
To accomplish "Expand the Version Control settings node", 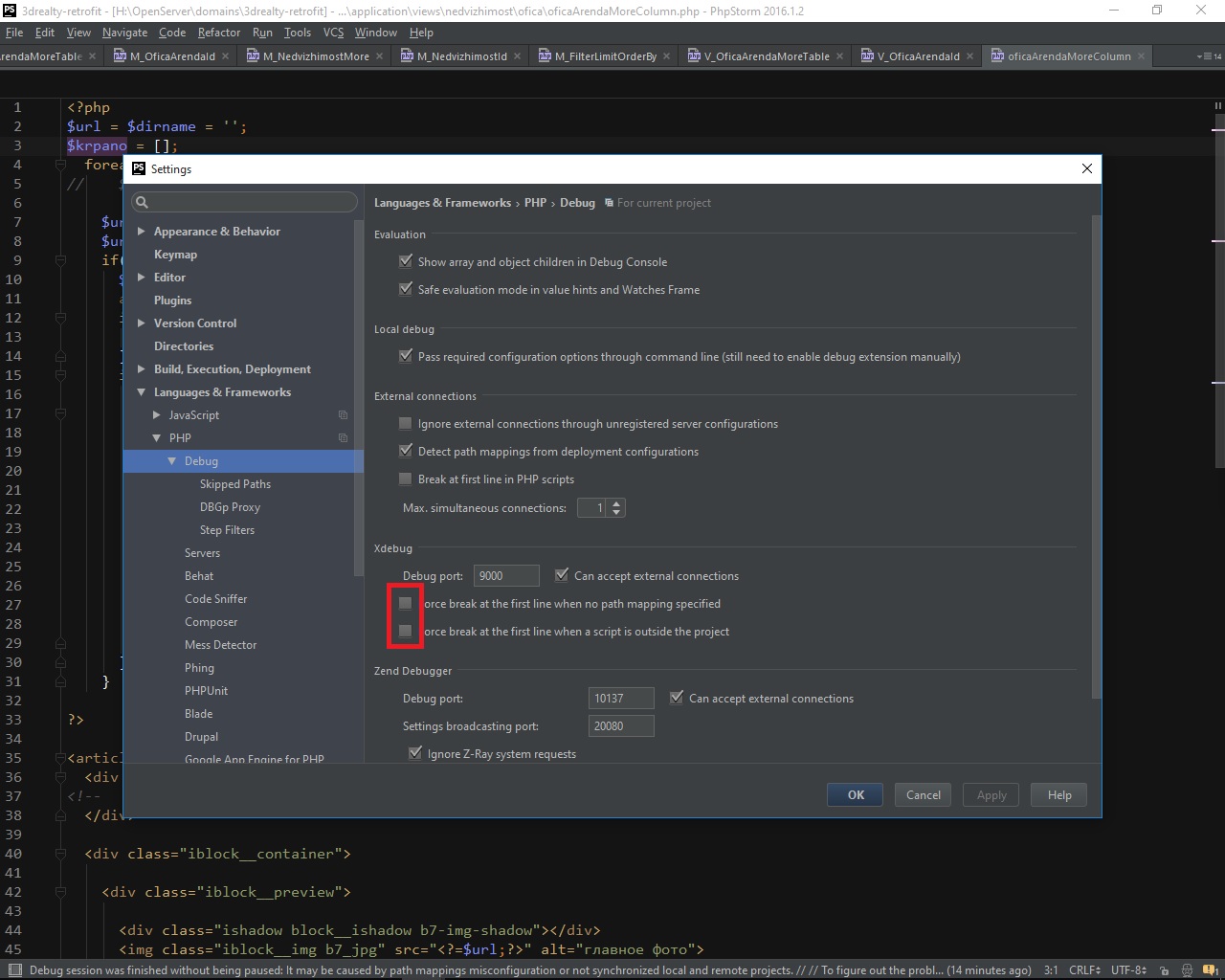I will [x=142, y=323].
